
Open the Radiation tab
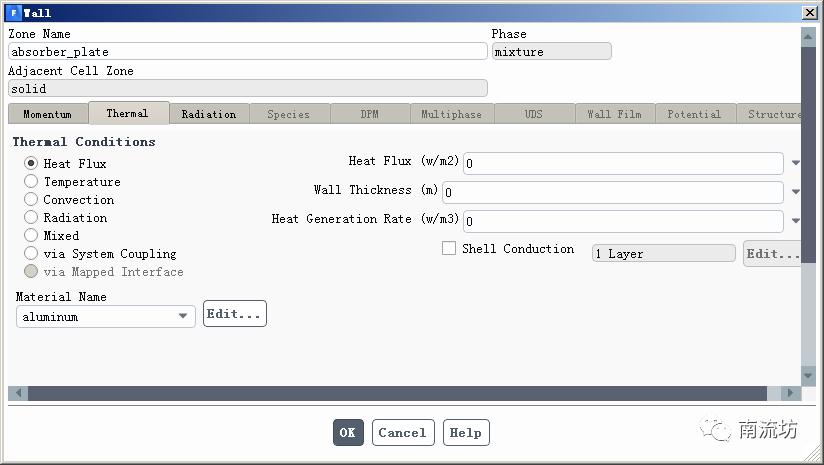click(x=209, y=114)
